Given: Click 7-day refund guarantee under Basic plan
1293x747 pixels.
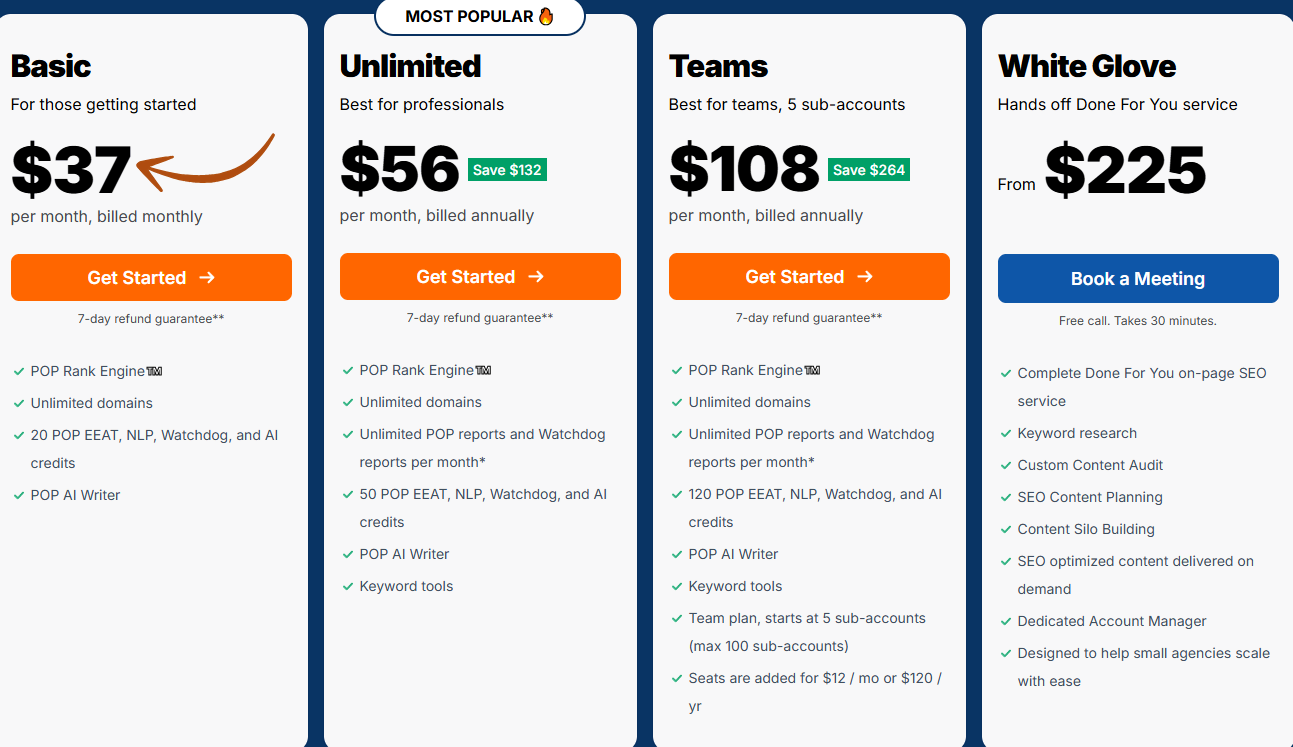Looking at the screenshot, I should pos(151,319).
